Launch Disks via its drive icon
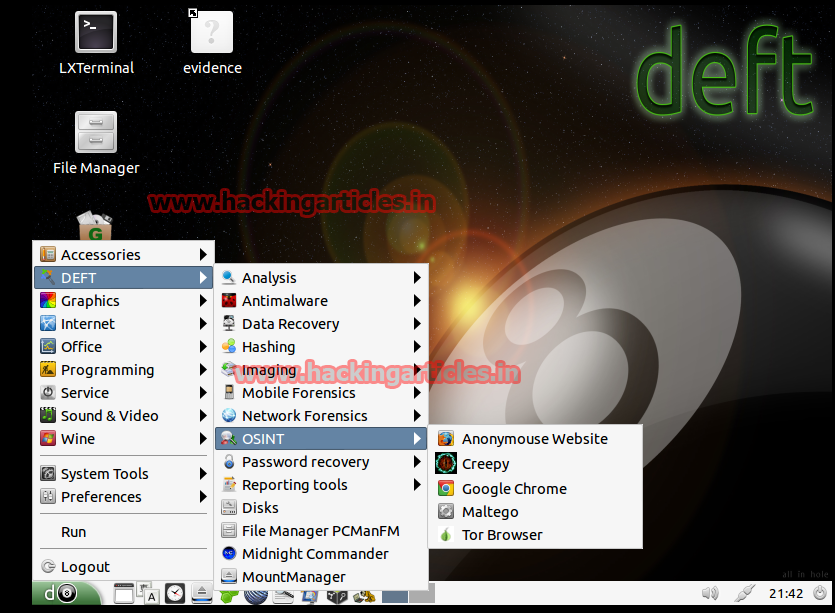Screen dimensions: 835x613 click(229, 508)
